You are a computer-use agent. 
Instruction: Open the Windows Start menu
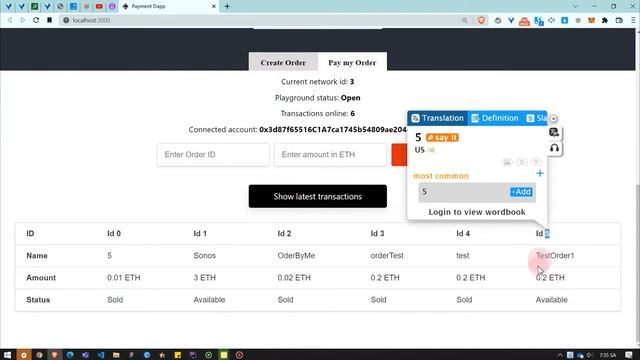coord(7,355)
